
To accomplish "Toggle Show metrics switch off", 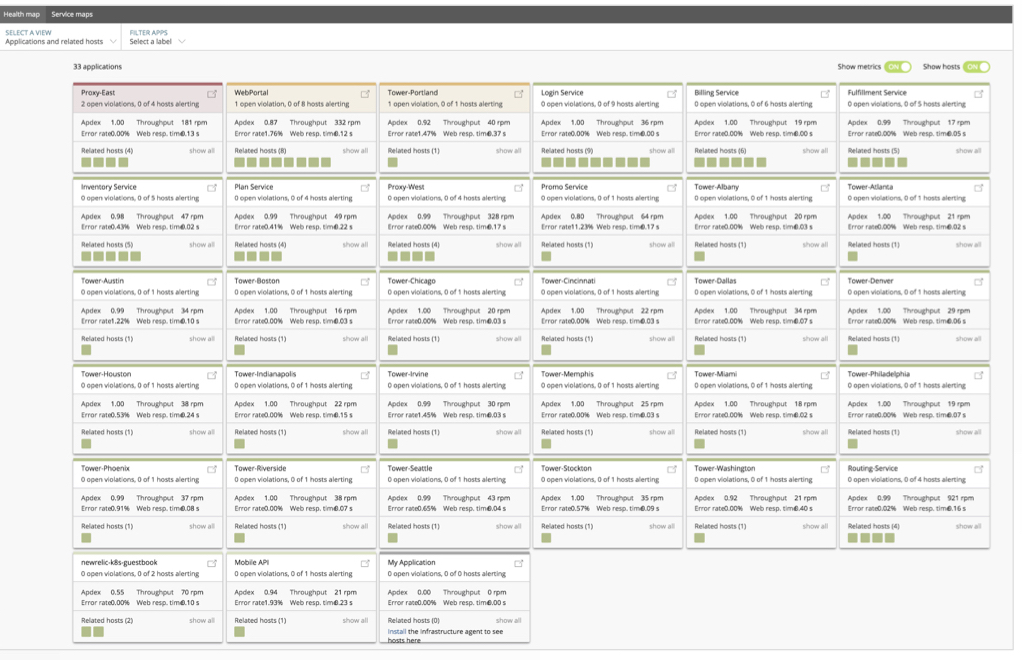I will 898,66.
